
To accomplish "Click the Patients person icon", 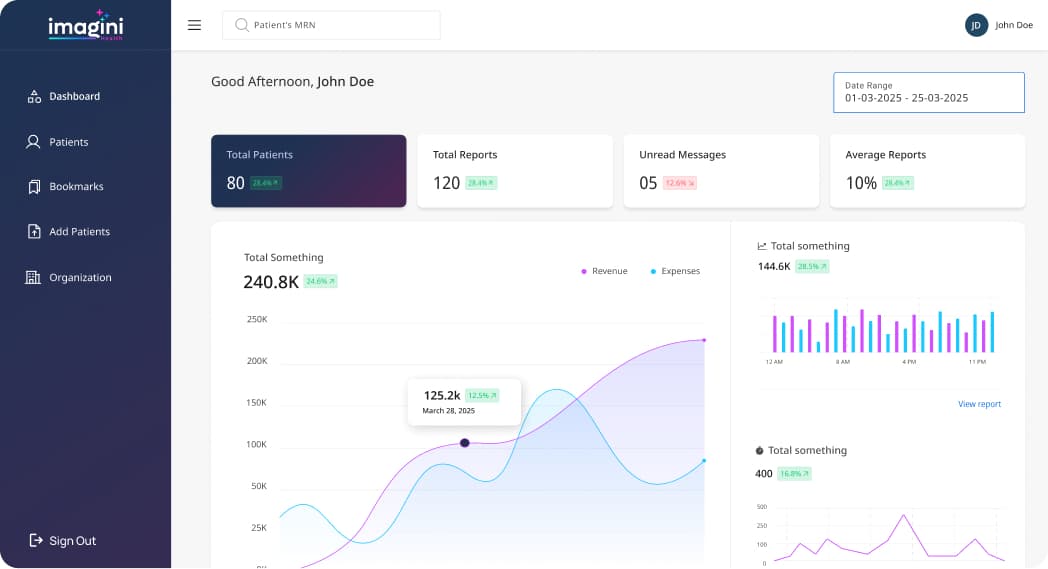I will tap(33, 142).
